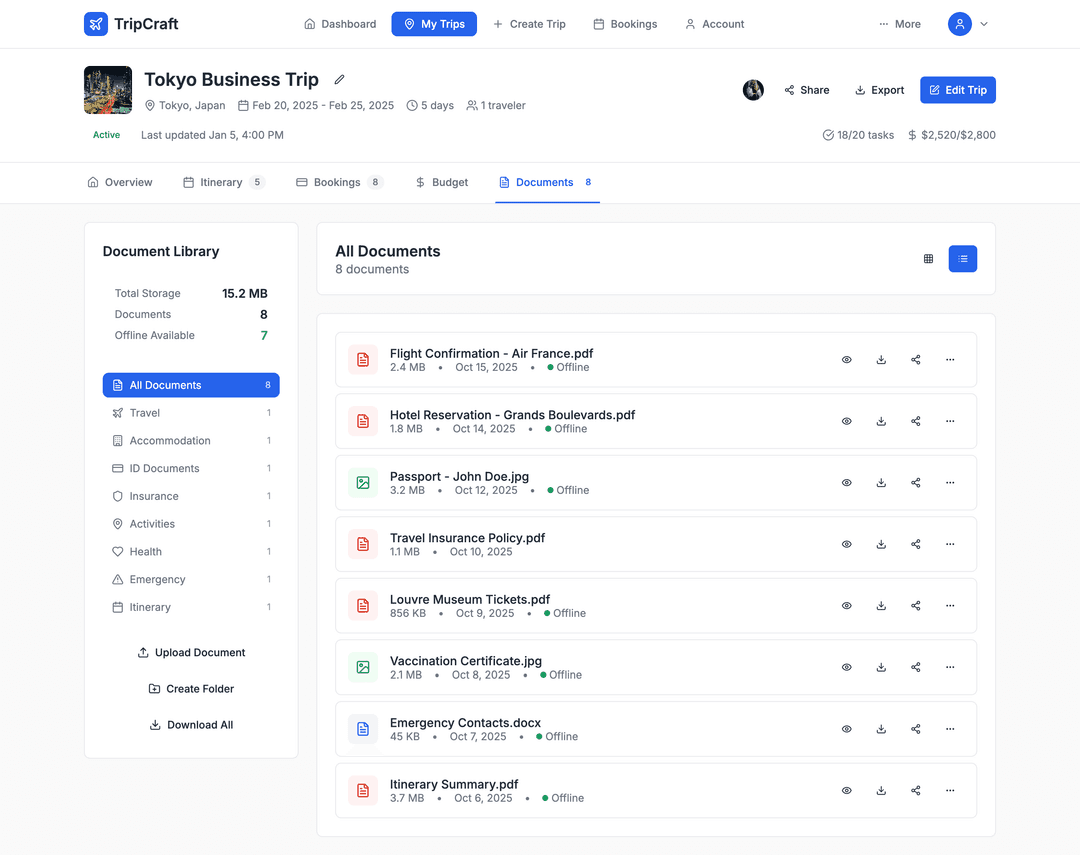Viewport: 1080px width, 855px height.
Task: Switch to list view layout
Action: 962,259
